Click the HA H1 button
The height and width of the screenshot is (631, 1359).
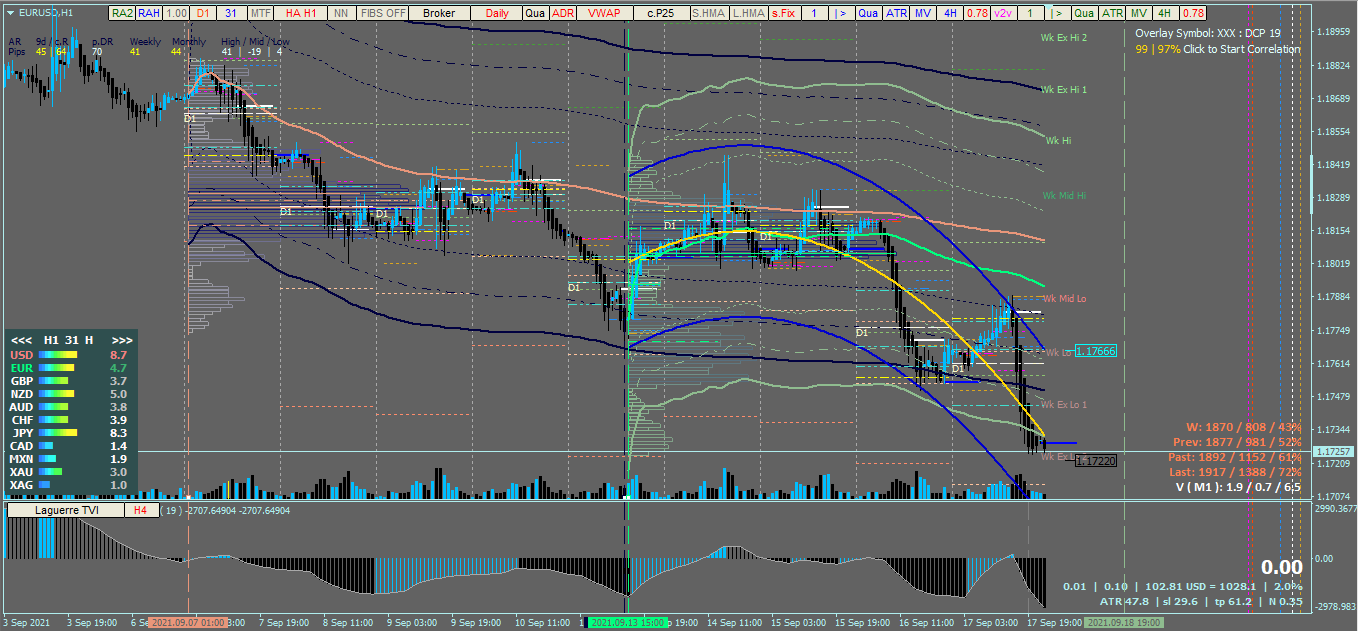[301, 13]
